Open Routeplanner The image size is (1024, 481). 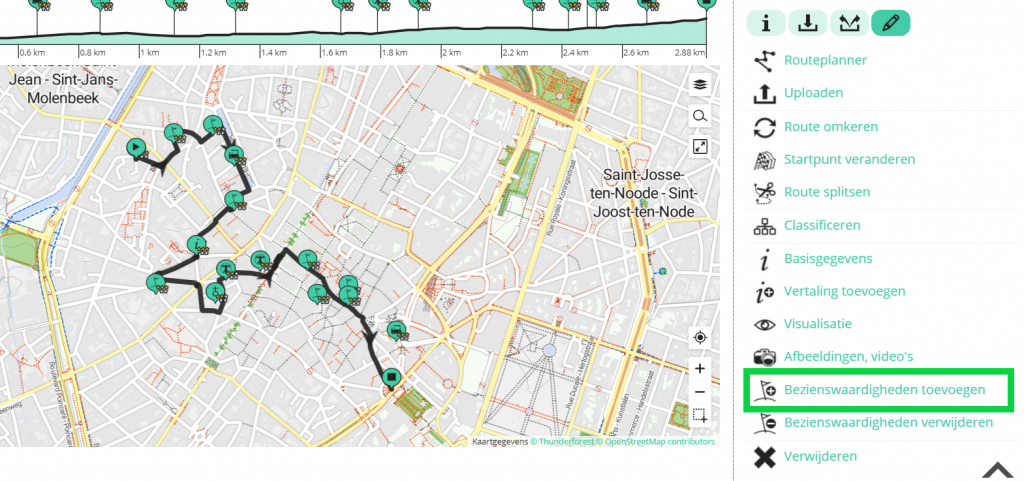[825, 60]
